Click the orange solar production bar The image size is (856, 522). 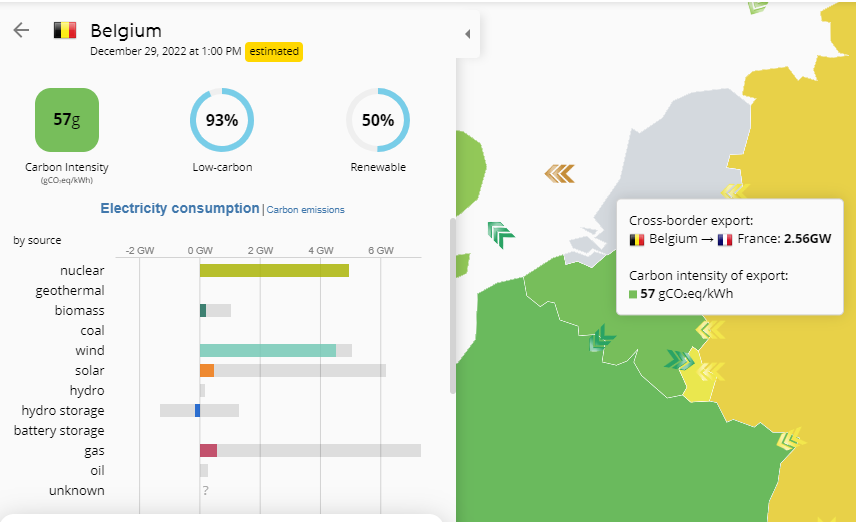[x=207, y=370]
